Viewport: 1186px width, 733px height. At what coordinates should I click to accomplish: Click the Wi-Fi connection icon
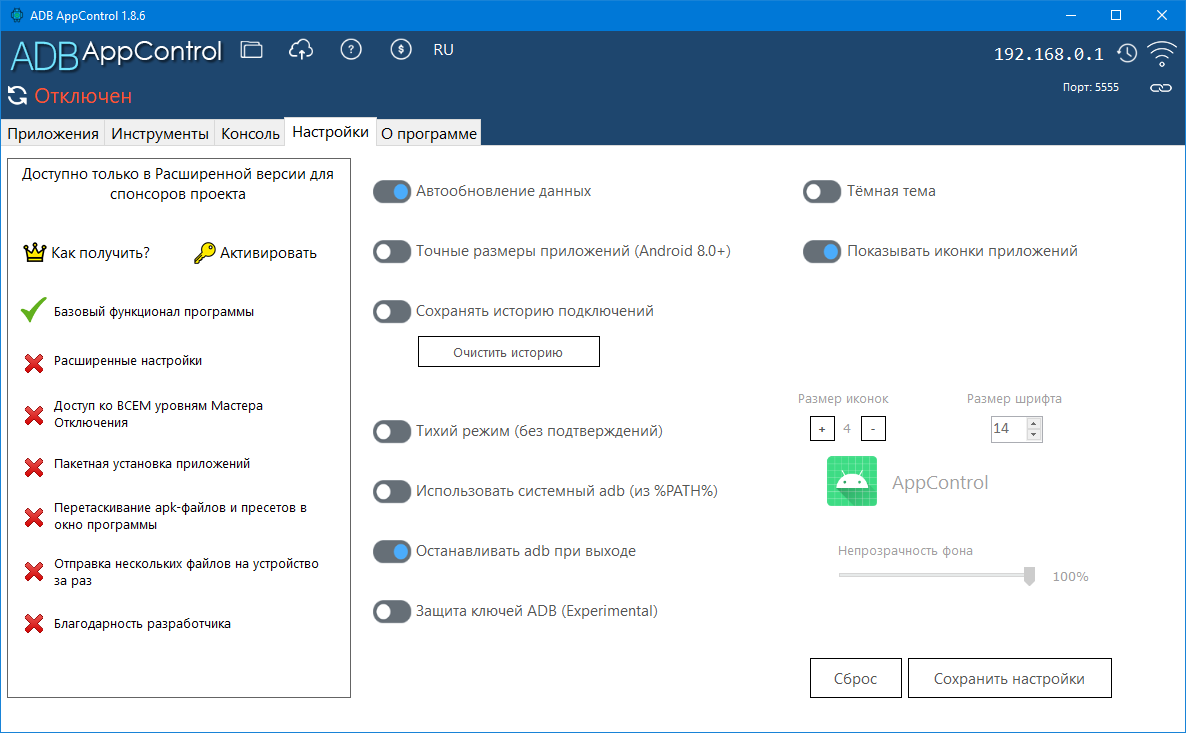point(1161,53)
